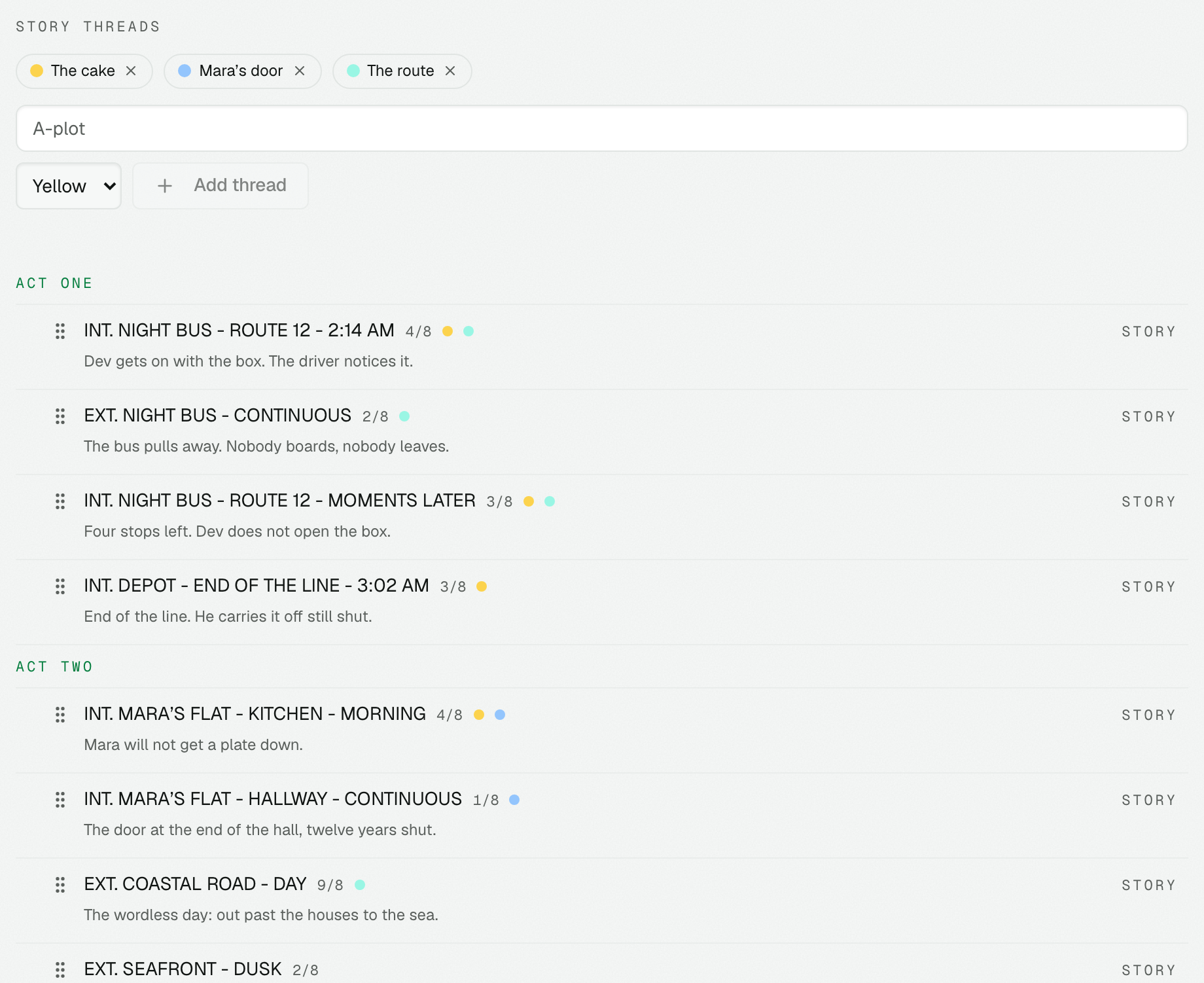
Task: Click the STORY label on INT. DEPOT scene
Action: click(x=1148, y=587)
